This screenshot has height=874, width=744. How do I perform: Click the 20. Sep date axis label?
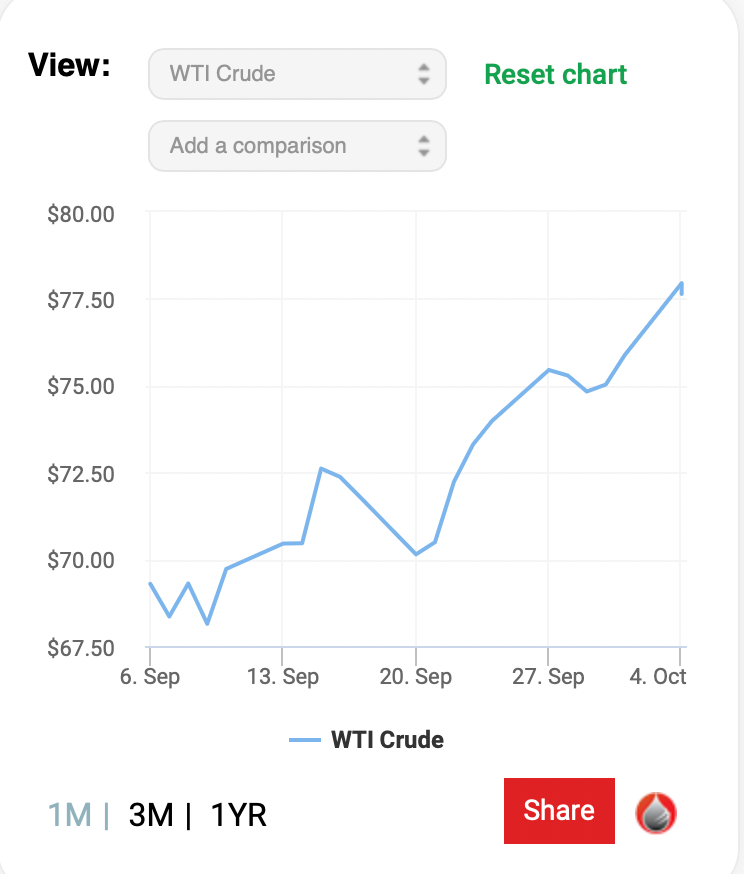click(x=416, y=677)
